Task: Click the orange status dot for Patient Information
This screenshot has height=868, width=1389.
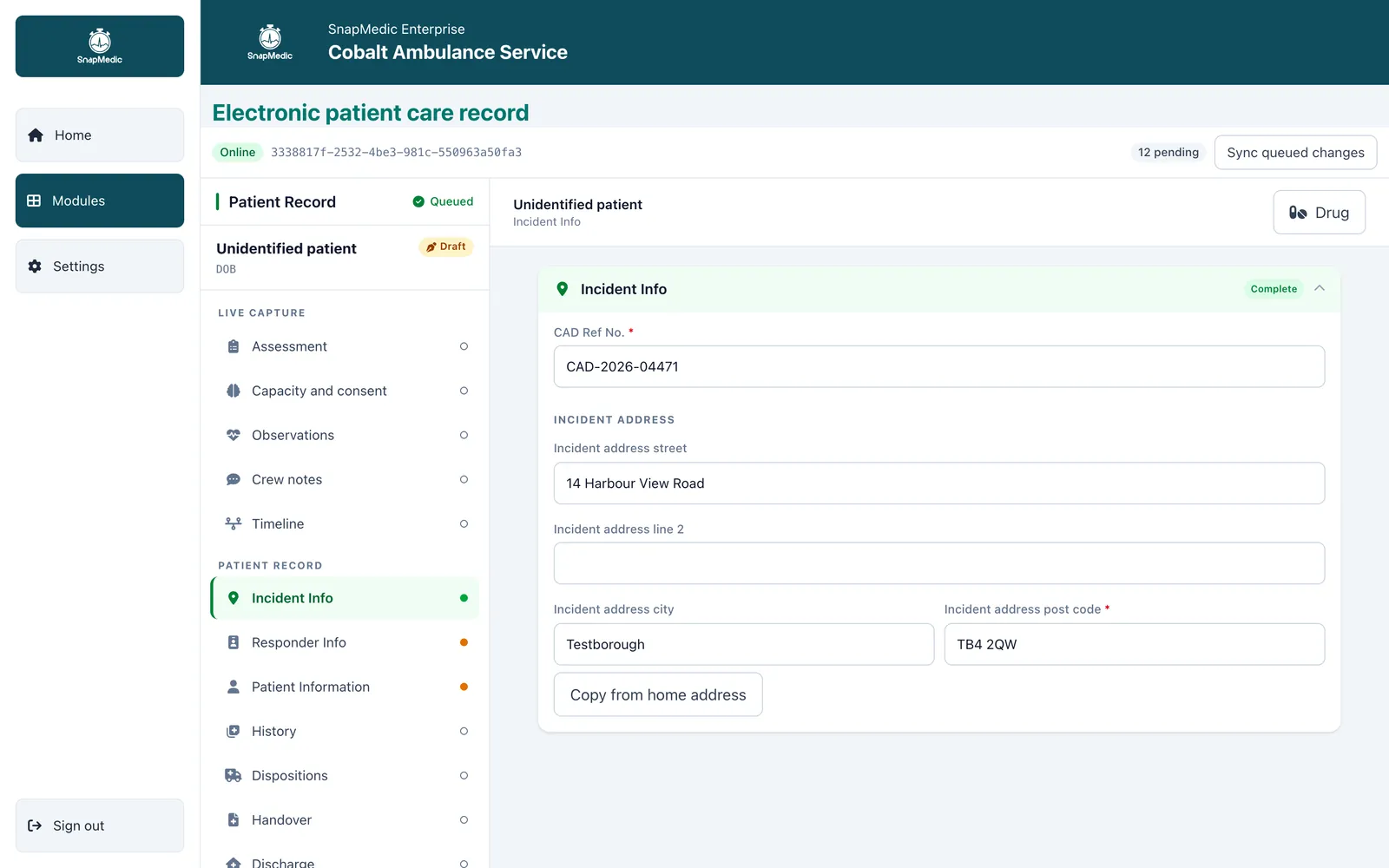Action: (464, 687)
